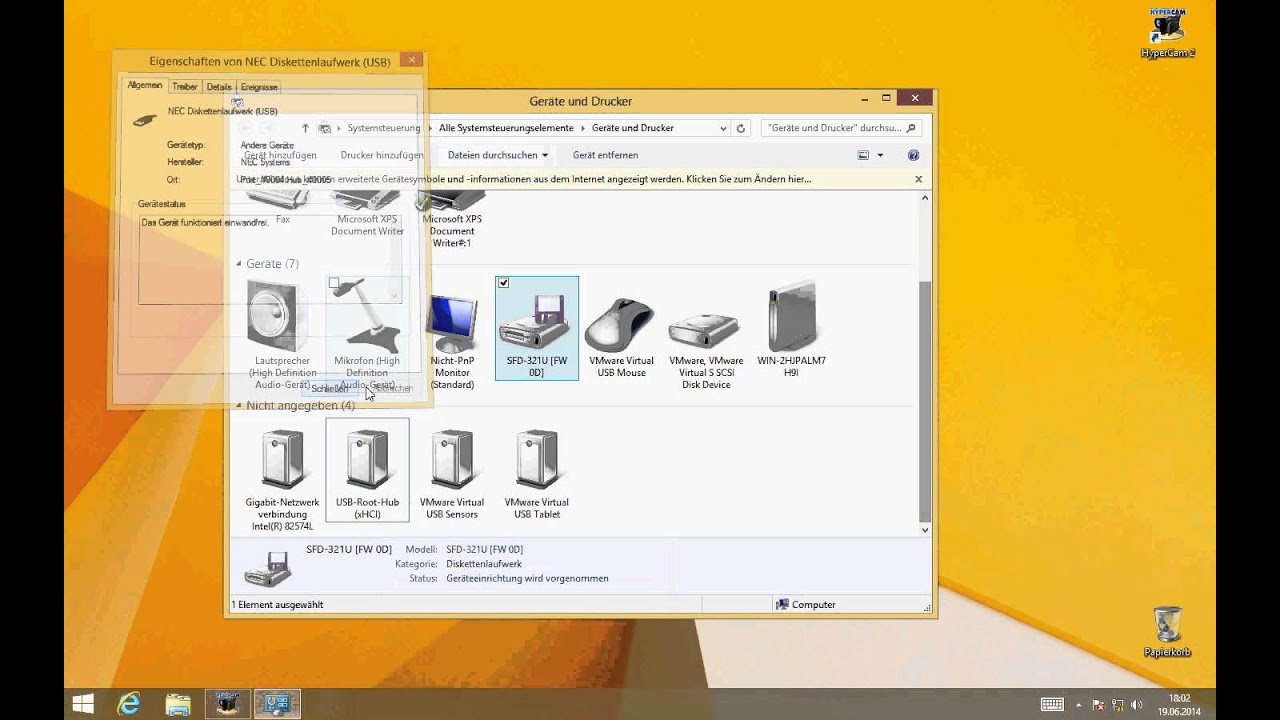Image resolution: width=1280 pixels, height=720 pixels.
Task: Click the Computer status bar entry
Action: 806,604
